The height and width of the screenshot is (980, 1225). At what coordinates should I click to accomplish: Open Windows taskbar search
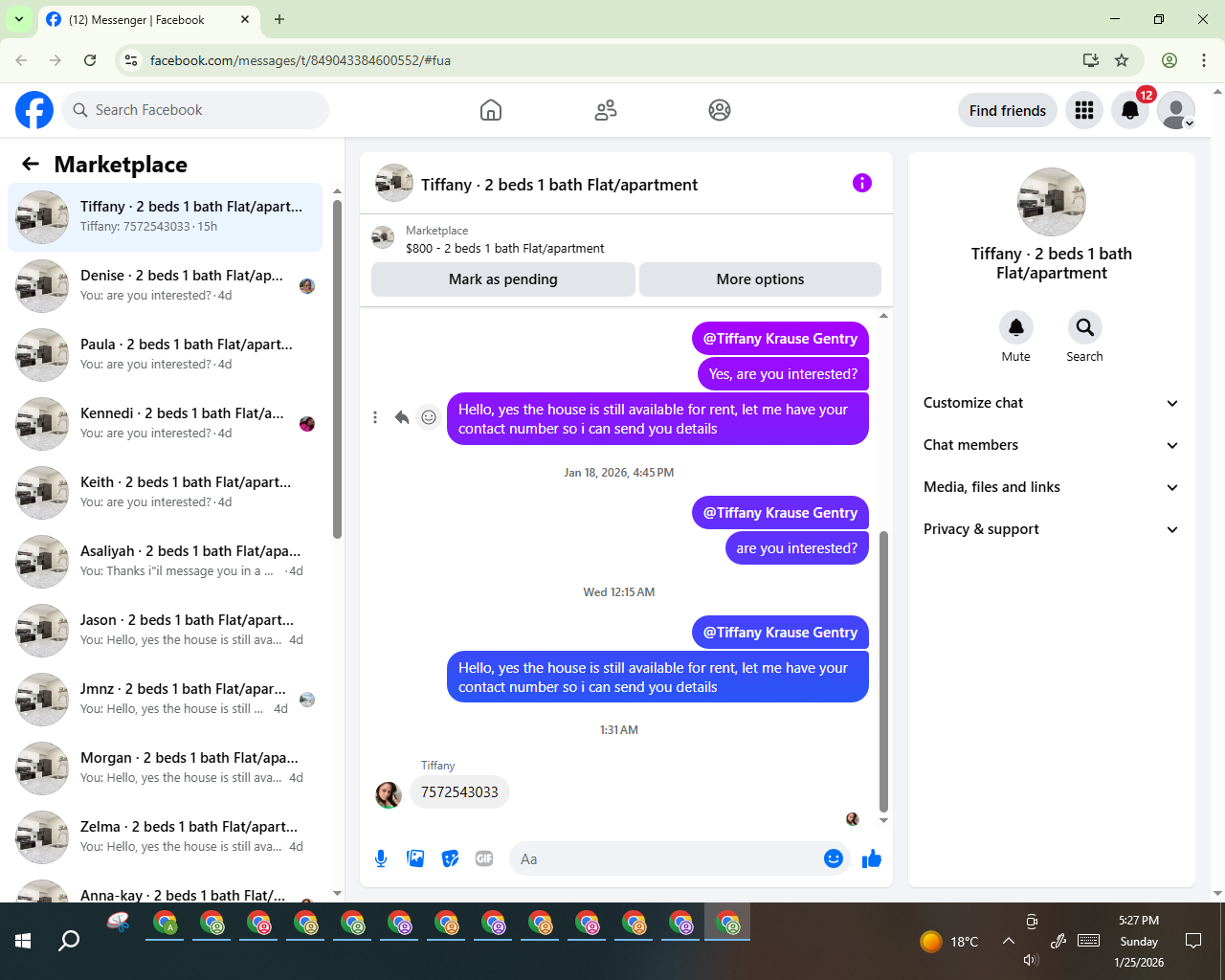coord(69,941)
